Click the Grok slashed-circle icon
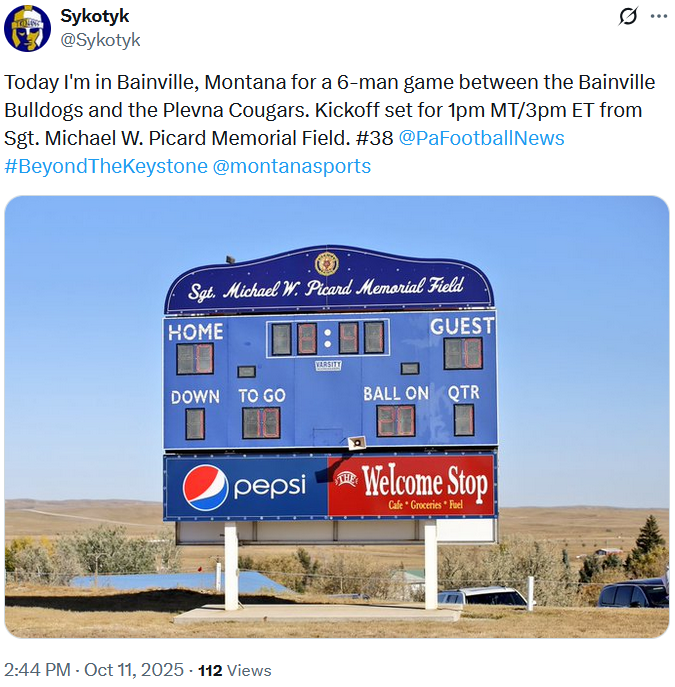Screen dimensions: 675x687 628,17
